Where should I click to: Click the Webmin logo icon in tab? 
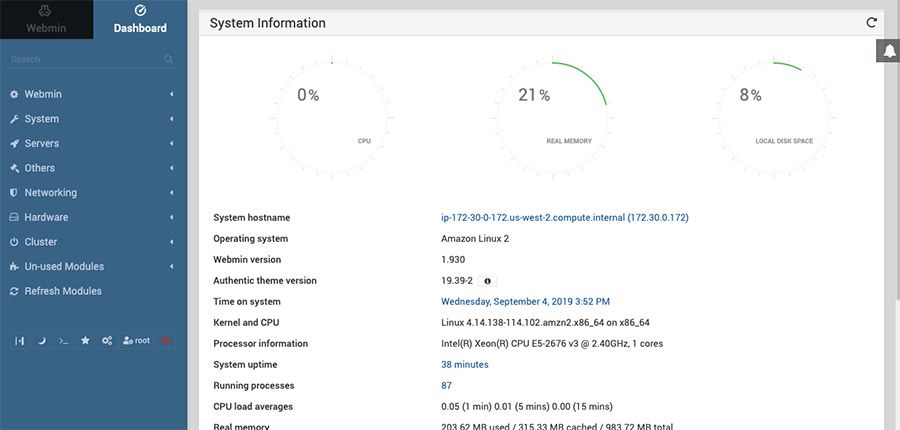tap(46, 11)
